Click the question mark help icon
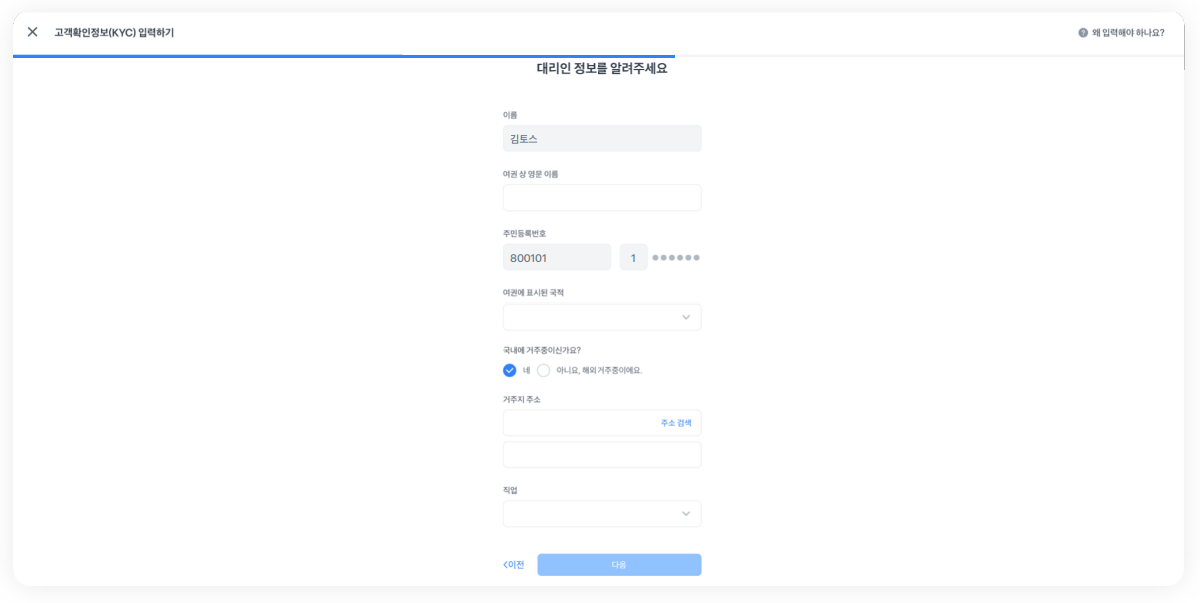 click(1082, 33)
